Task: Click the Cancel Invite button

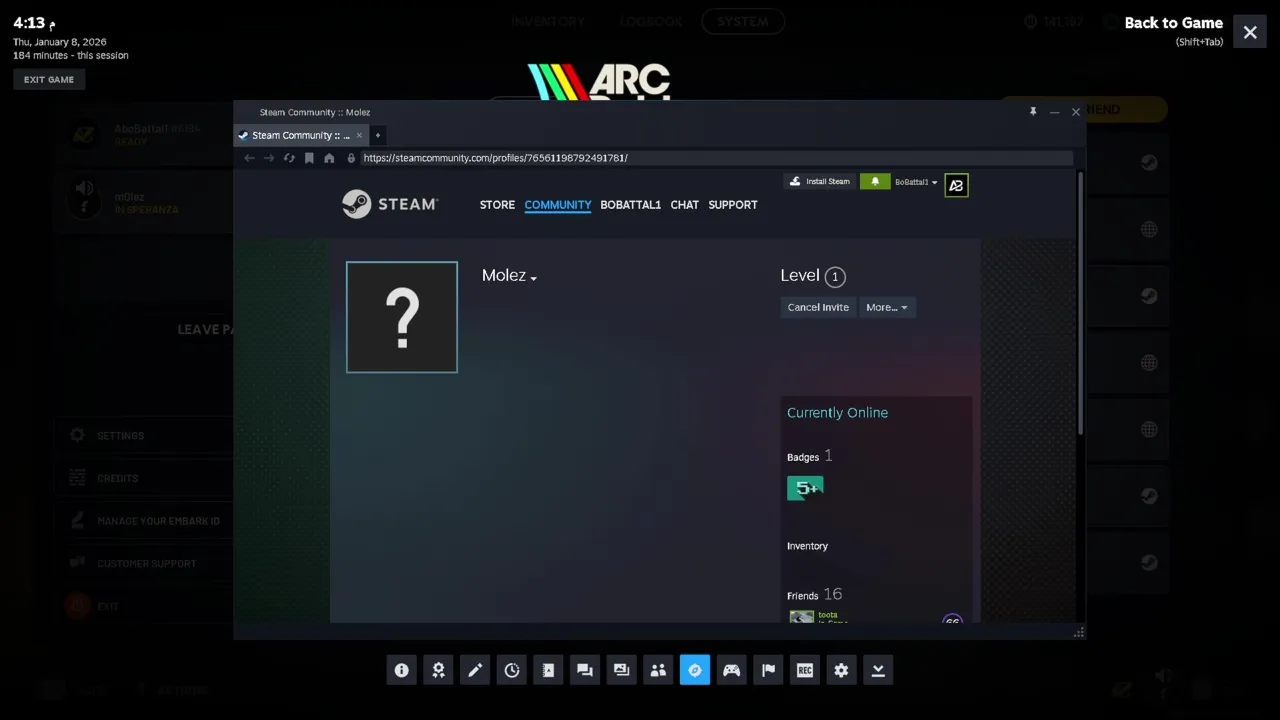Action: [818, 307]
